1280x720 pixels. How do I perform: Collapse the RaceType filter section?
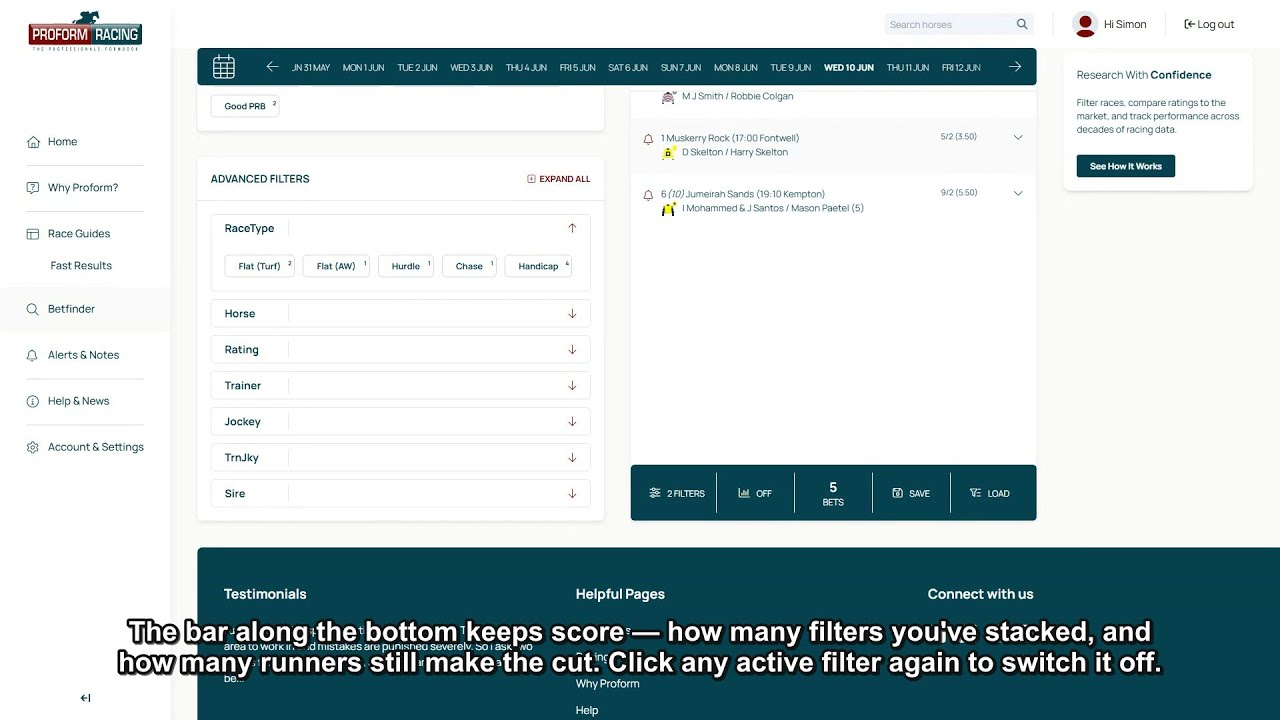pyautogui.click(x=572, y=228)
